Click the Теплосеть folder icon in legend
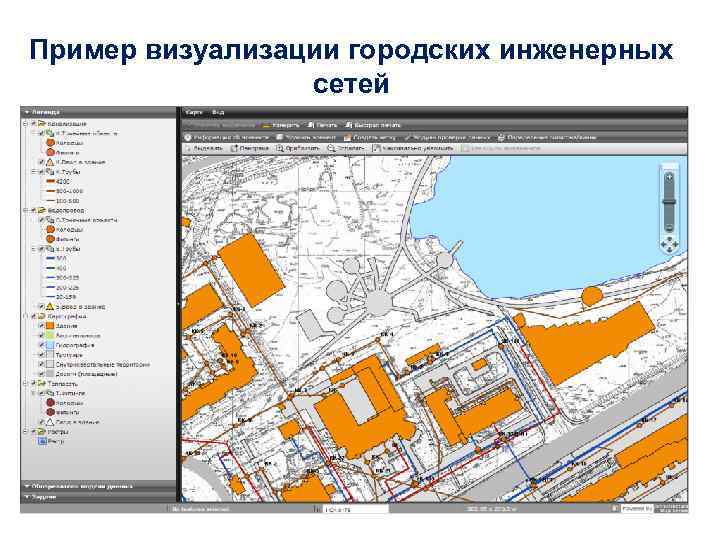This screenshot has width=720, height=540. point(41,383)
